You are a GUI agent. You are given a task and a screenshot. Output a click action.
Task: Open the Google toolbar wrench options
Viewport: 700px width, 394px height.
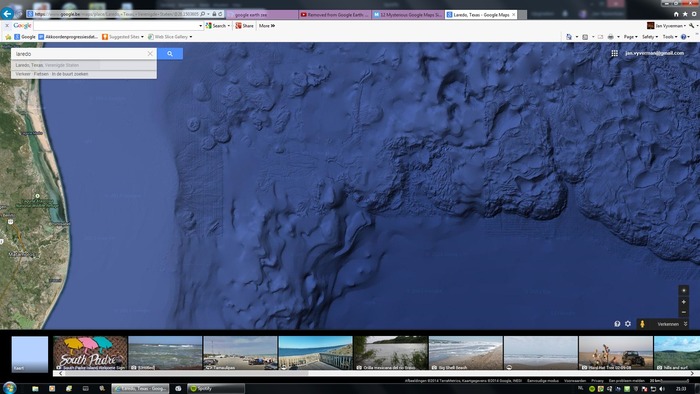(x=692, y=26)
